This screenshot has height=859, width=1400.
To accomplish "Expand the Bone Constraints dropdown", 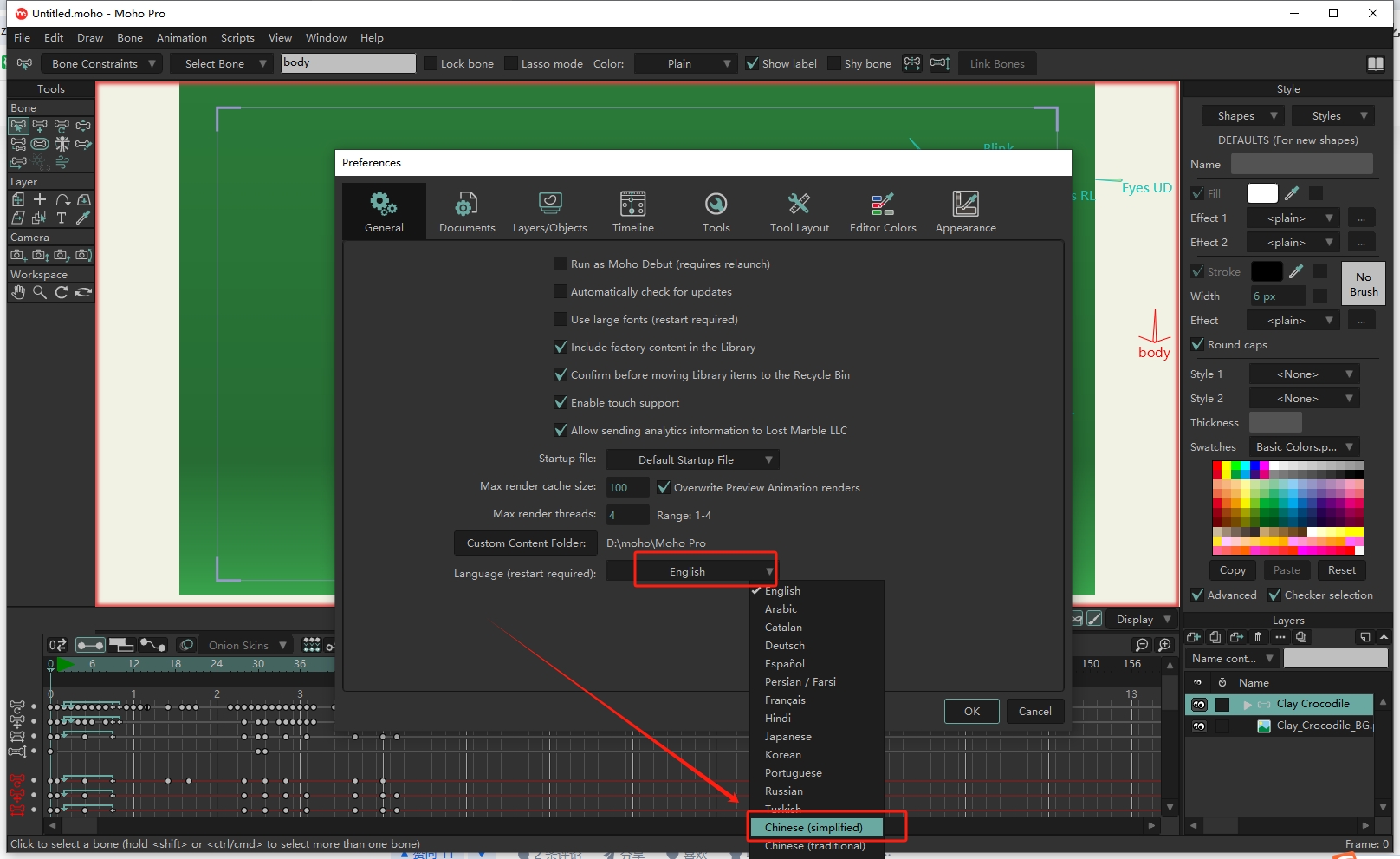I will coord(102,64).
